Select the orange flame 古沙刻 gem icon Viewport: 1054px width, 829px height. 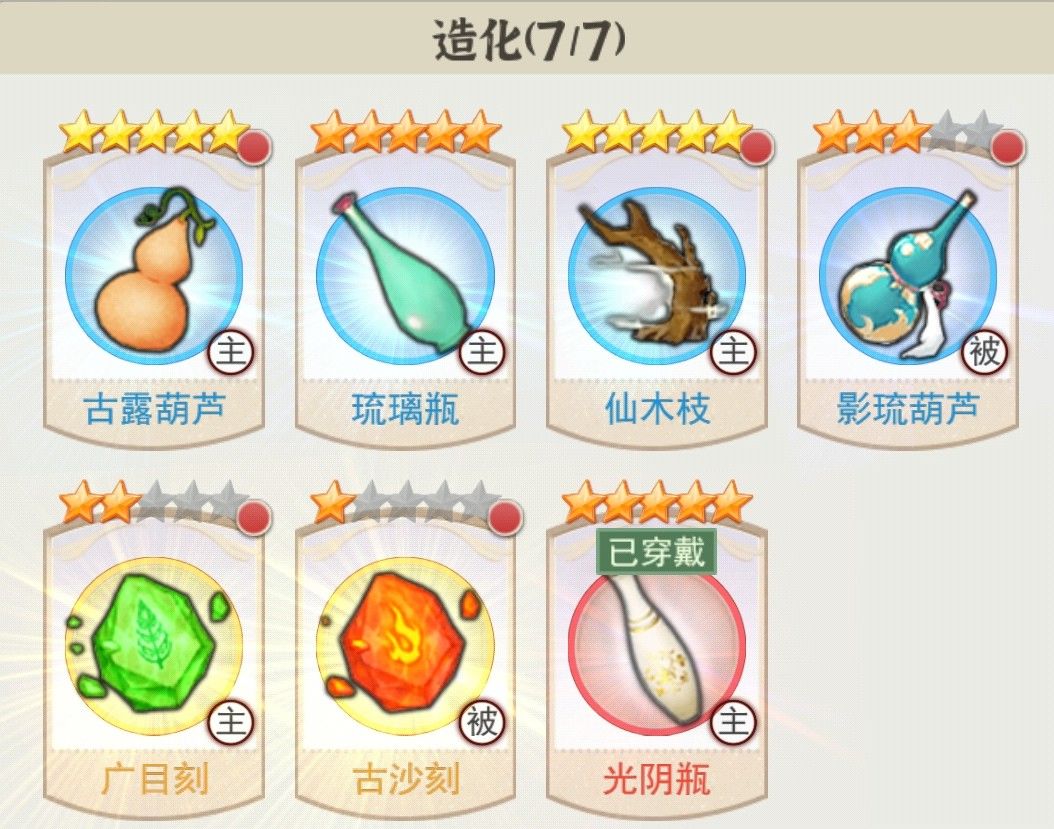pyautogui.click(x=405, y=647)
